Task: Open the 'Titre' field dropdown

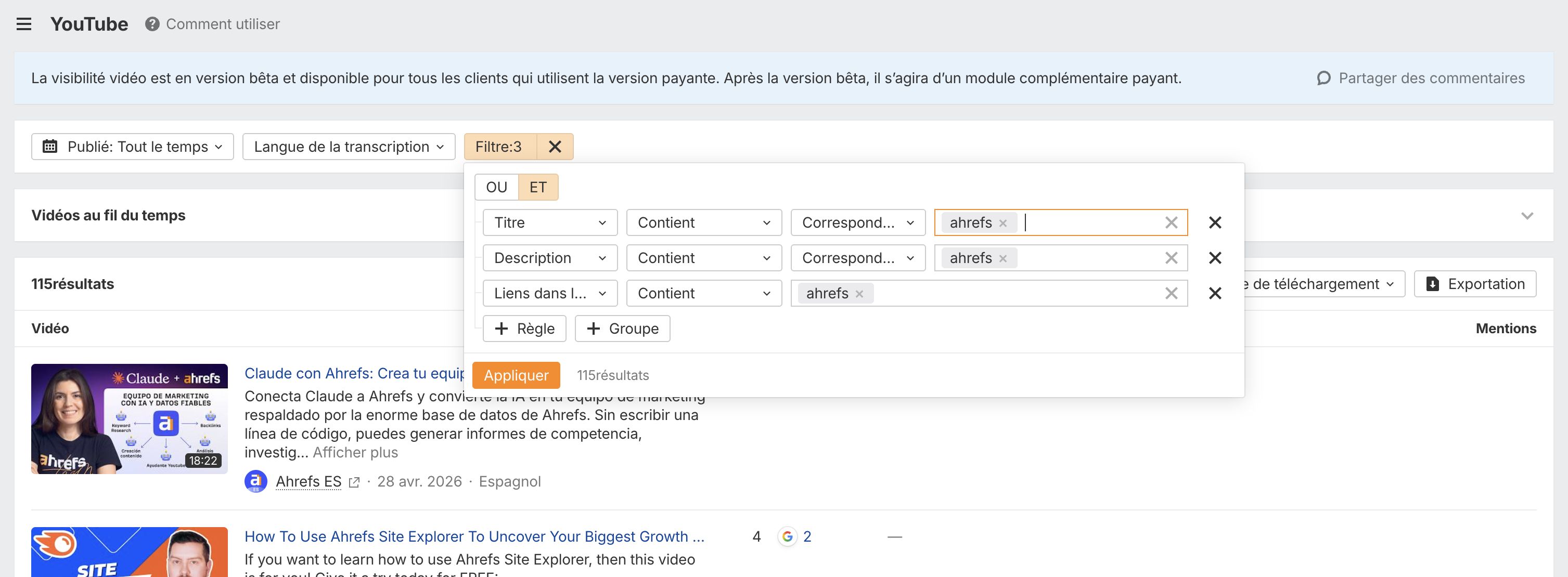Action: pos(550,222)
